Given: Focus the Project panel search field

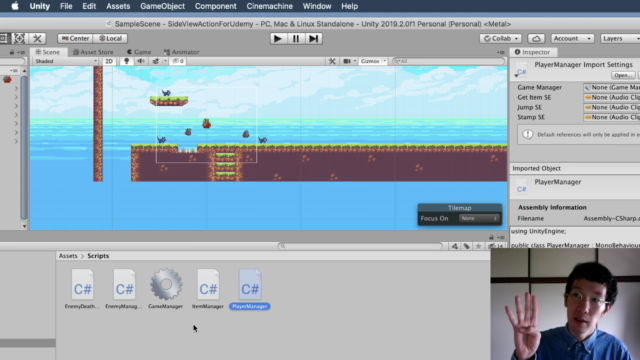Looking at the screenshot, I should (360, 246).
